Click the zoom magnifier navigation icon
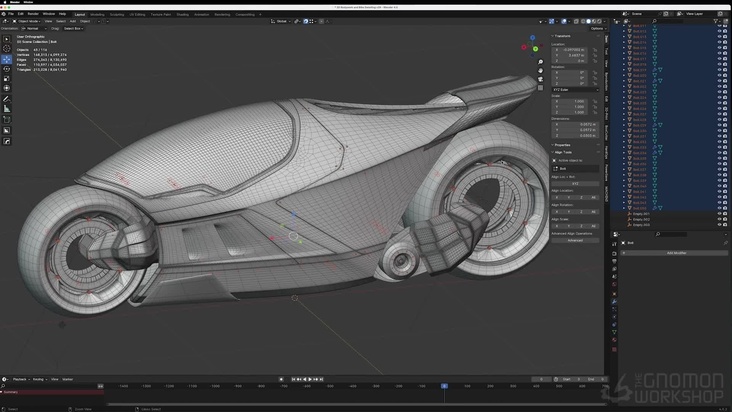Screen dimensions: 732x412 coord(541,62)
